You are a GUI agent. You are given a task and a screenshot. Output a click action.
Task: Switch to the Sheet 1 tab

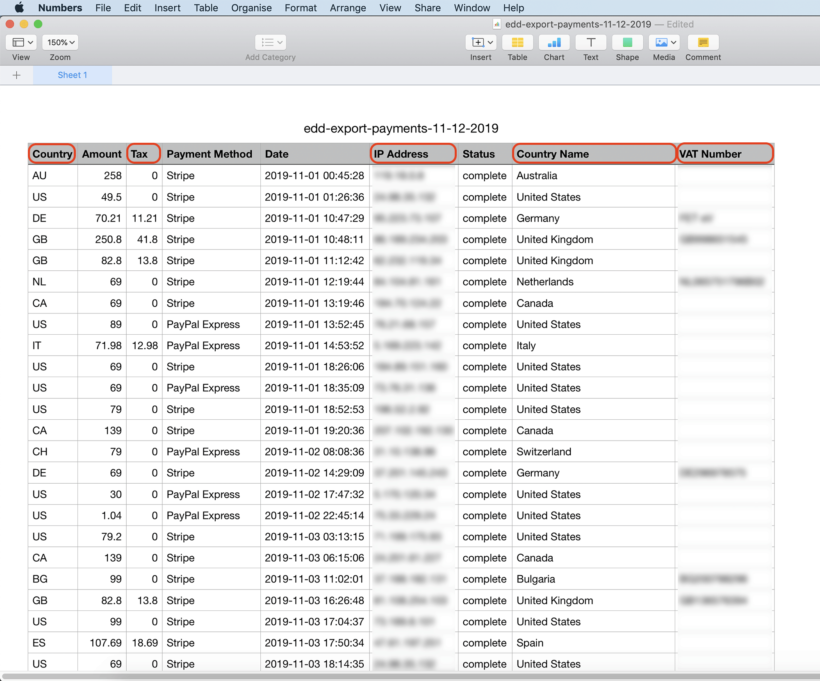tap(71, 74)
